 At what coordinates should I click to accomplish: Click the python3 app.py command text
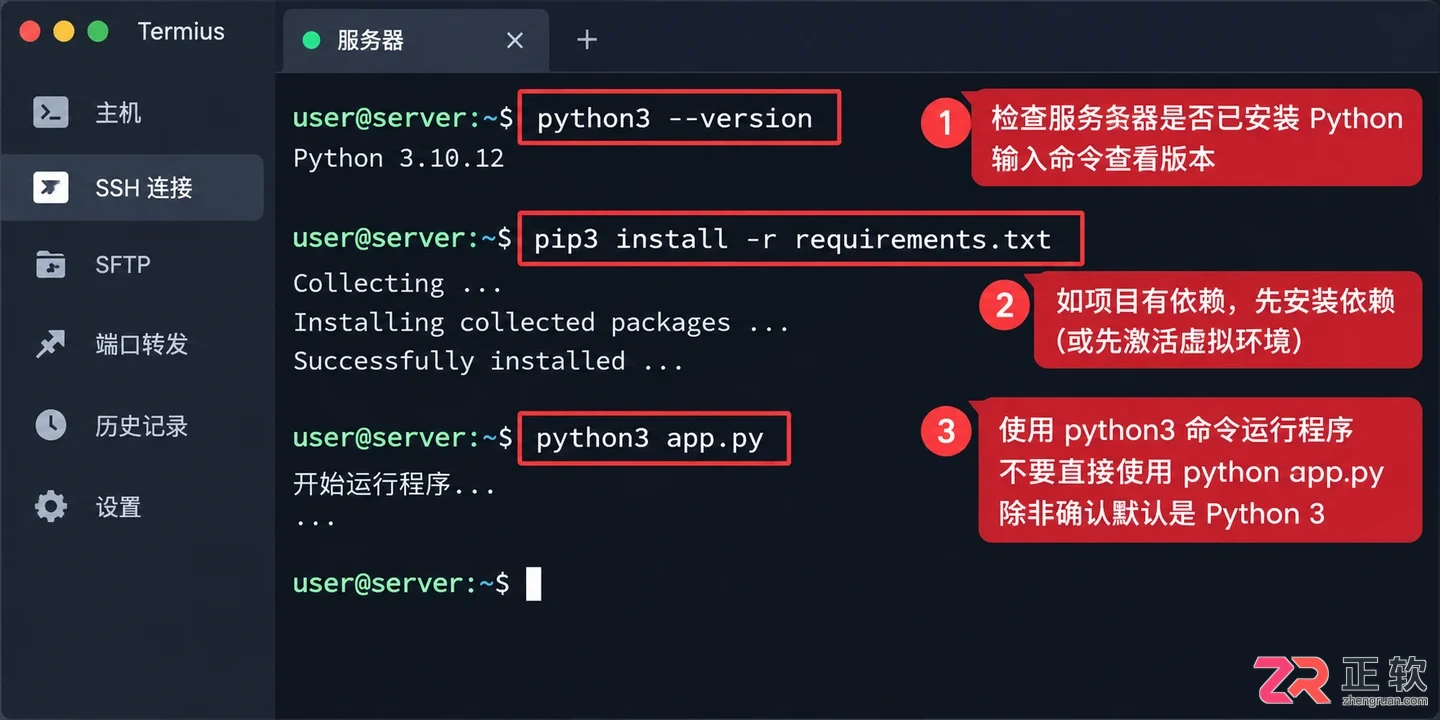click(650, 438)
